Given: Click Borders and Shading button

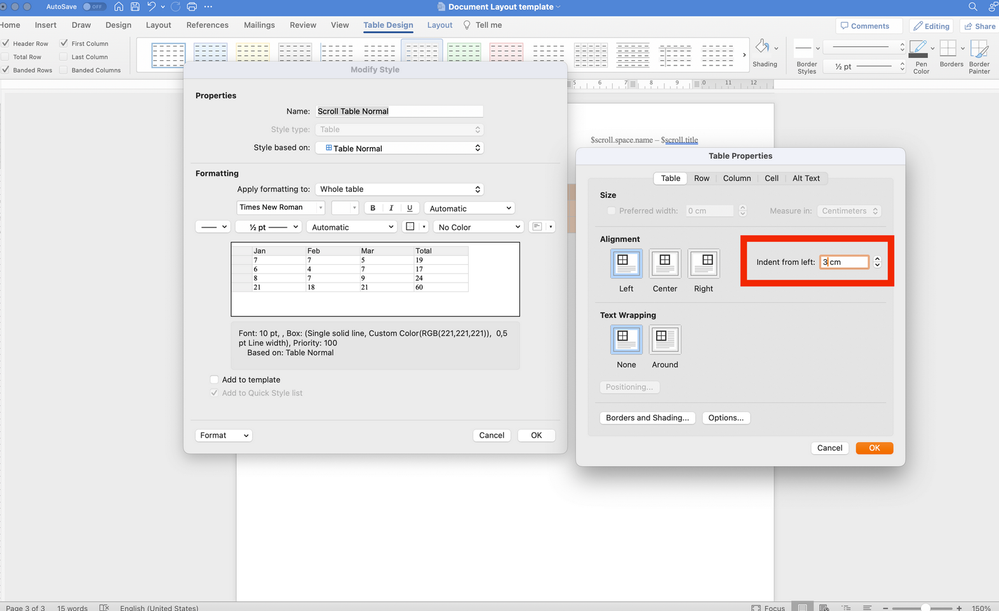Looking at the screenshot, I should [x=647, y=418].
